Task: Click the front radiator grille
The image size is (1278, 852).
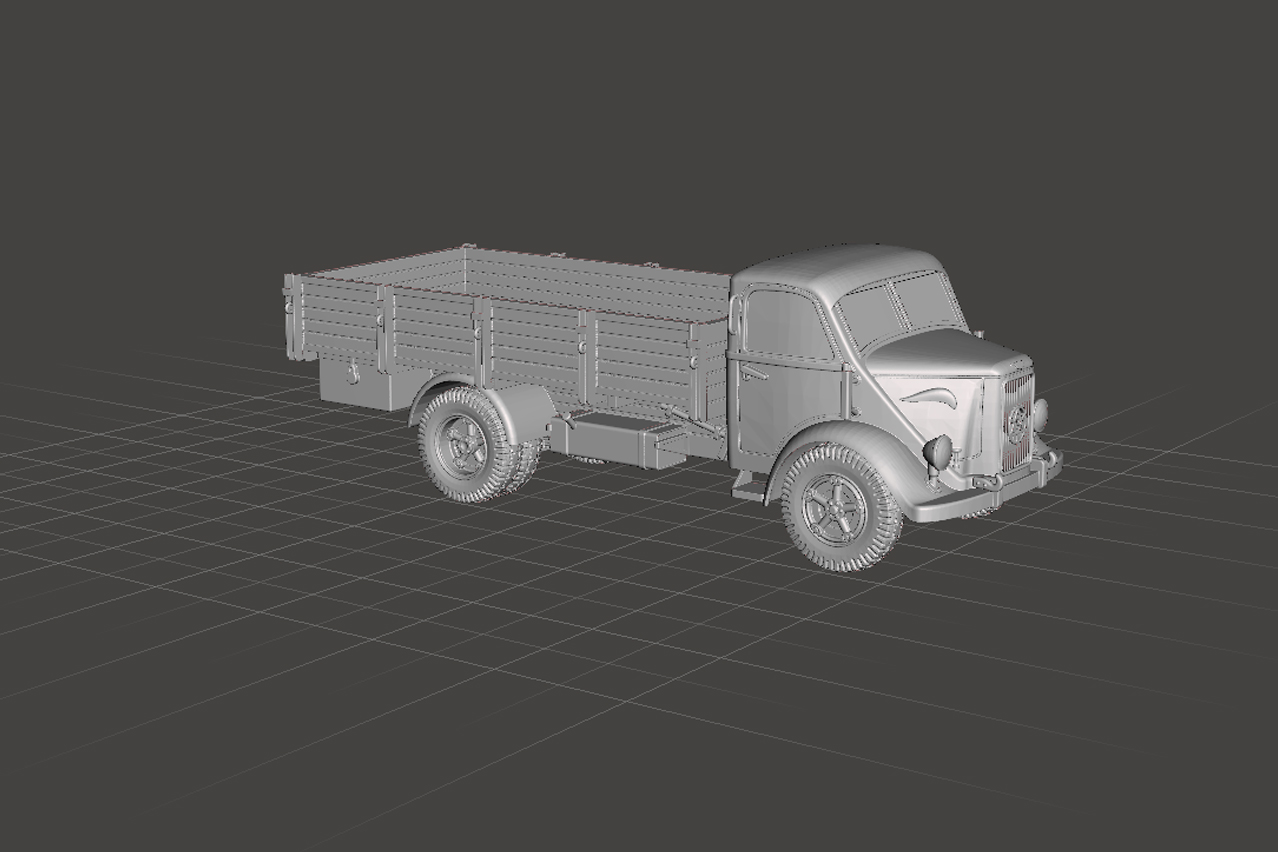Action: click(x=1015, y=420)
